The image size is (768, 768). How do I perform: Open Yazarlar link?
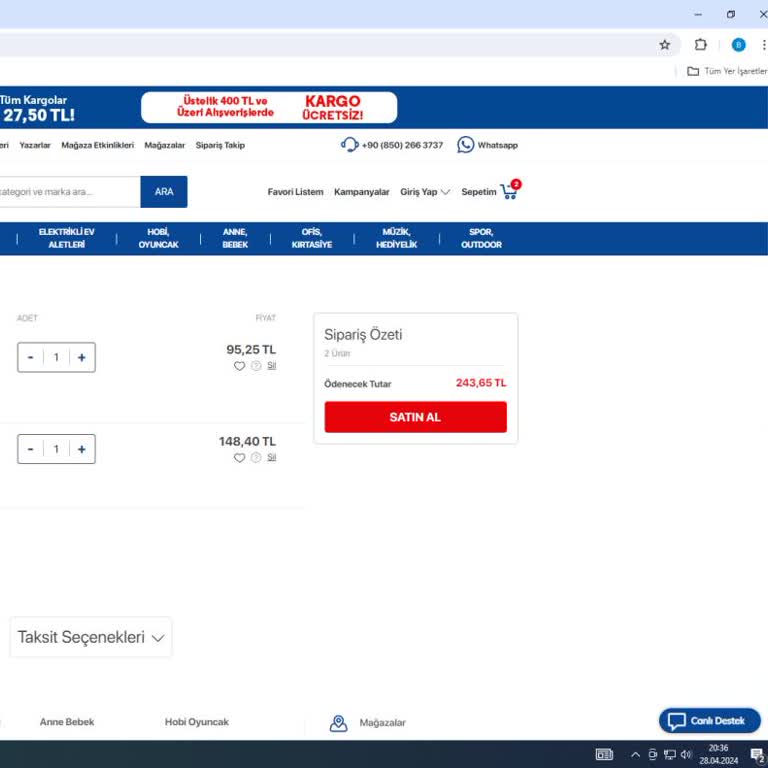pos(35,145)
